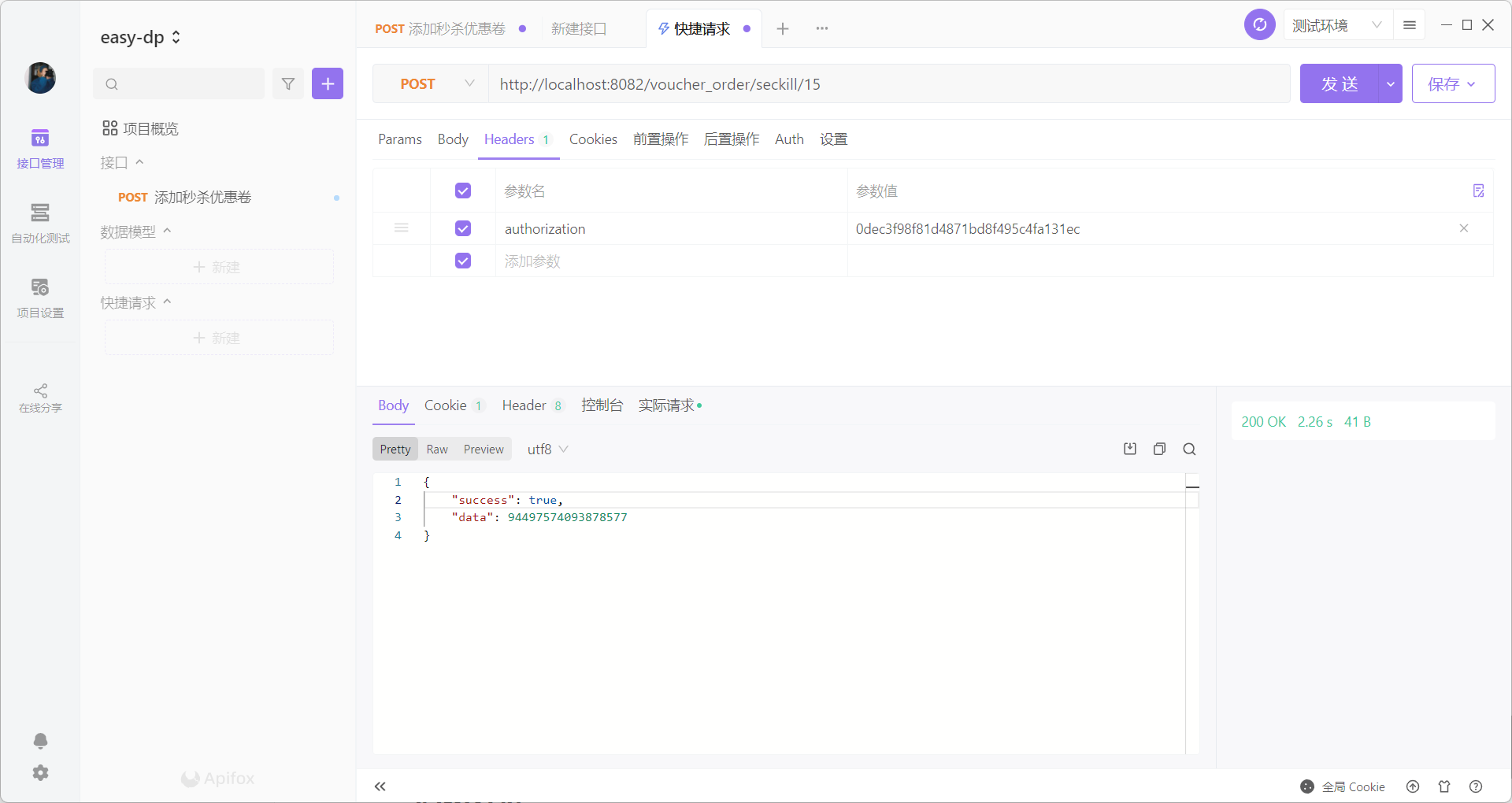This screenshot has height=803, width=1512.
Task: Switch to the Params tab
Action: [399, 139]
